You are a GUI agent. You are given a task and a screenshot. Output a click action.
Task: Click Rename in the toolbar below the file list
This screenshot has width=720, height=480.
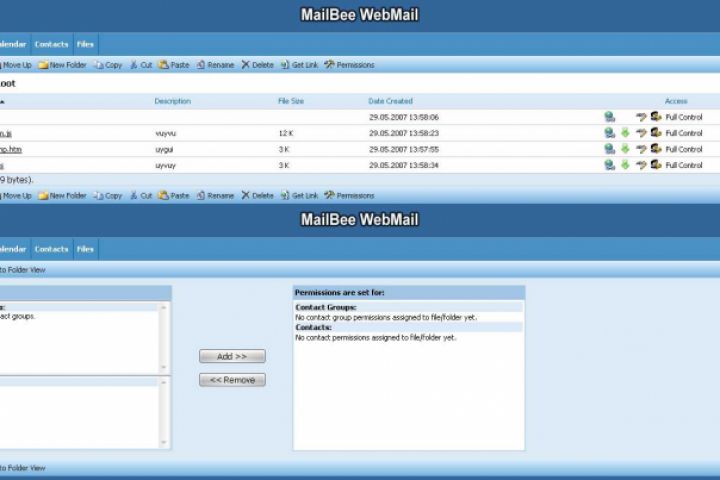215,196
